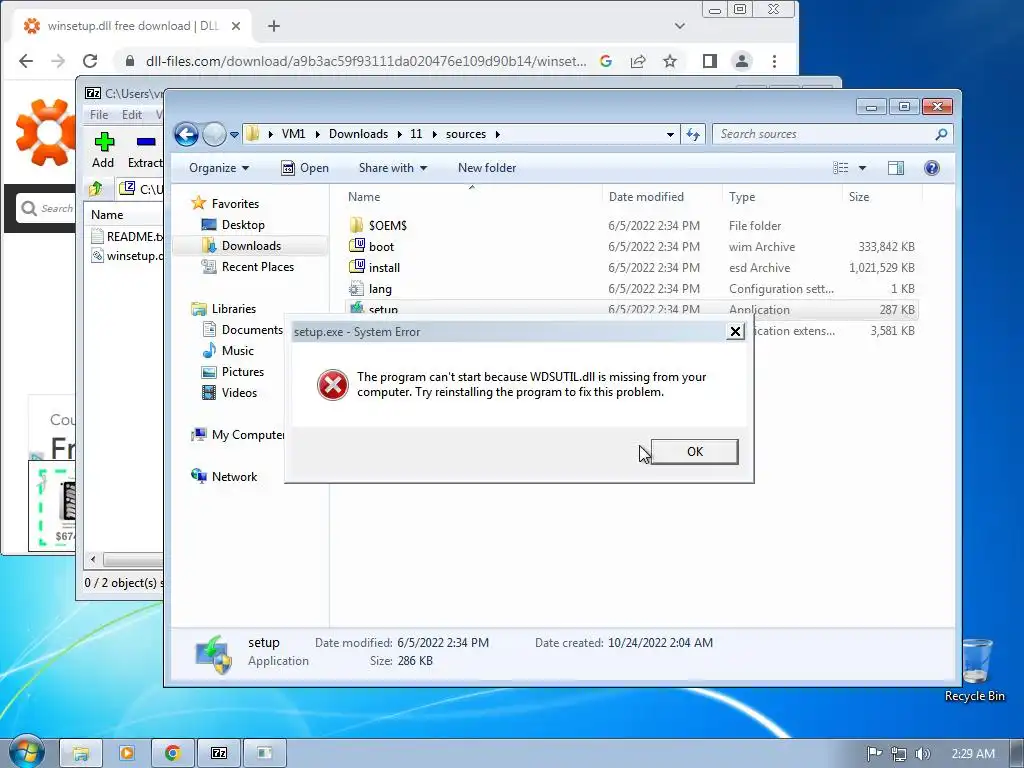
Task: Select the install esd archive file
Action: point(384,267)
